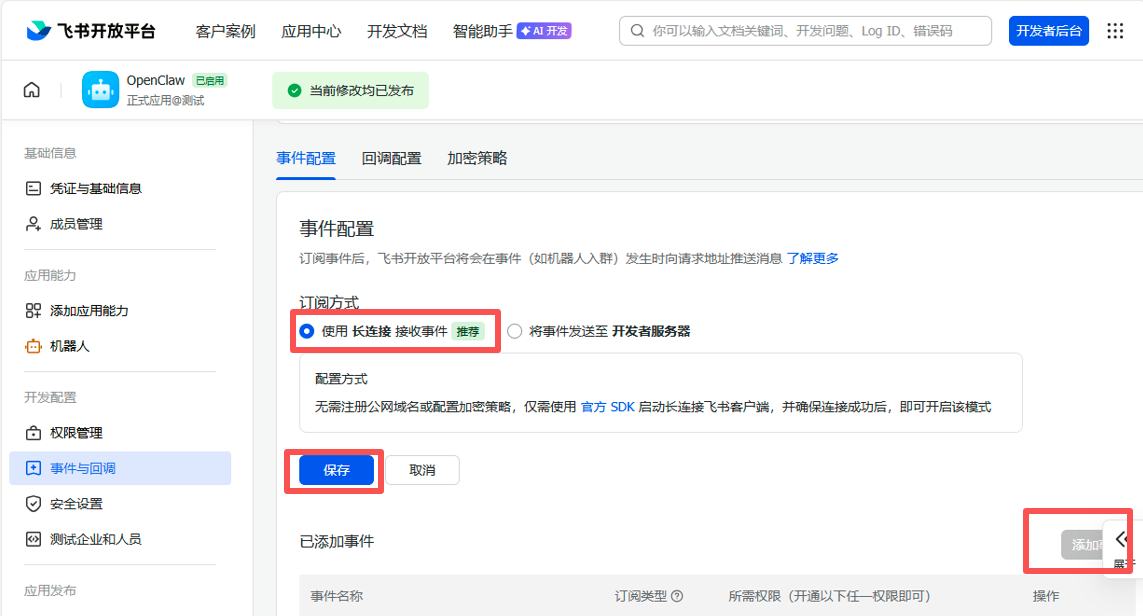Click the OpenClaw robot avatar icon
This screenshot has height=616, width=1143.
click(99, 89)
